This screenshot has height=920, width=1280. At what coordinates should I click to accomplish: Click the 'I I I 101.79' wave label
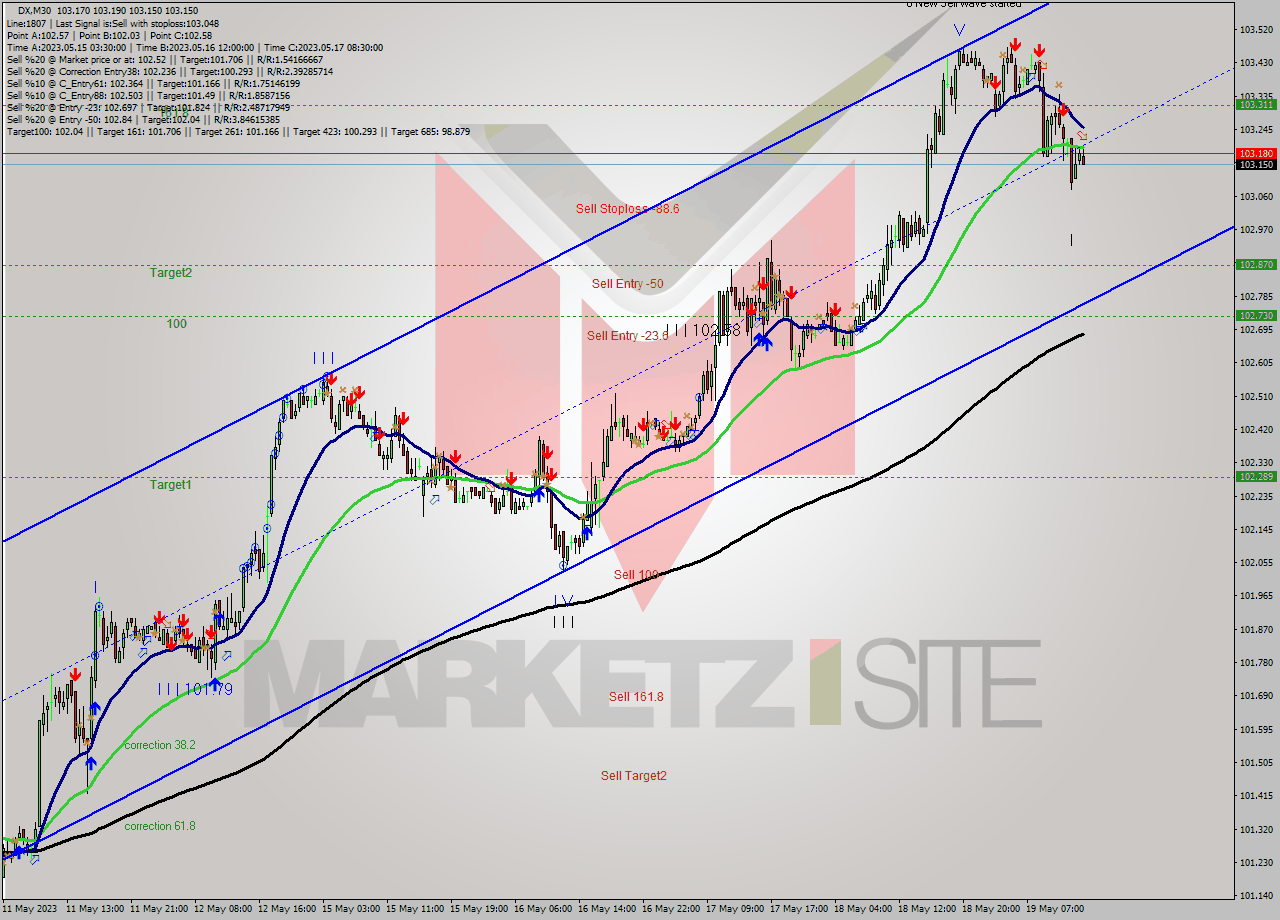click(195, 689)
